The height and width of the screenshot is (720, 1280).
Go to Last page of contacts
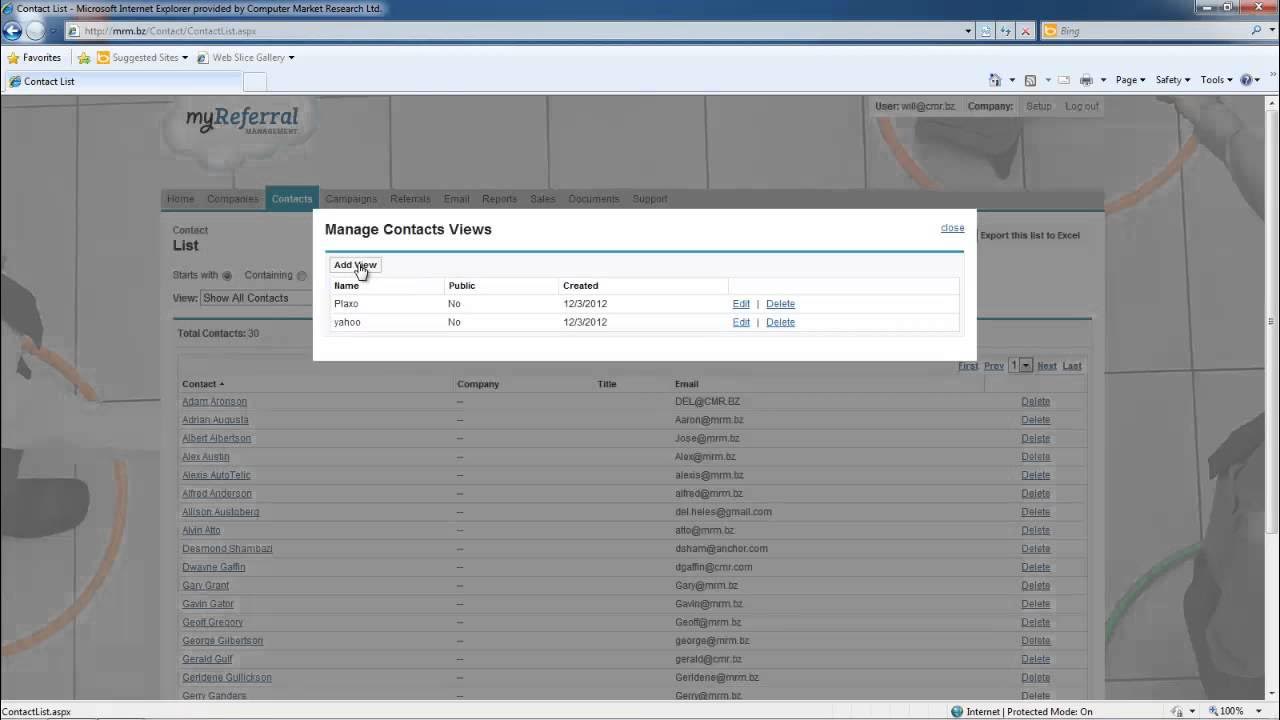[x=1072, y=366]
